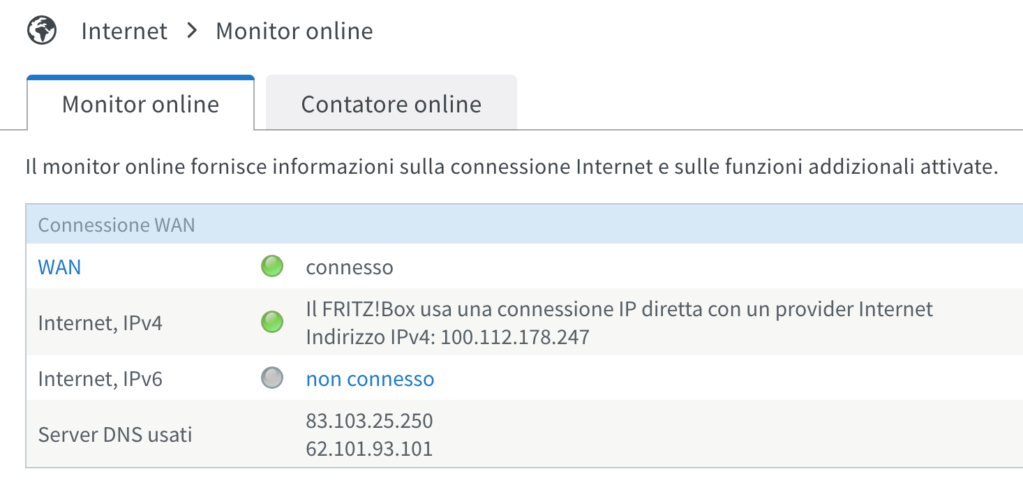Click the DNS server 83.103.25.250
Image resolution: width=1023 pixels, height=483 pixels.
tap(369, 421)
